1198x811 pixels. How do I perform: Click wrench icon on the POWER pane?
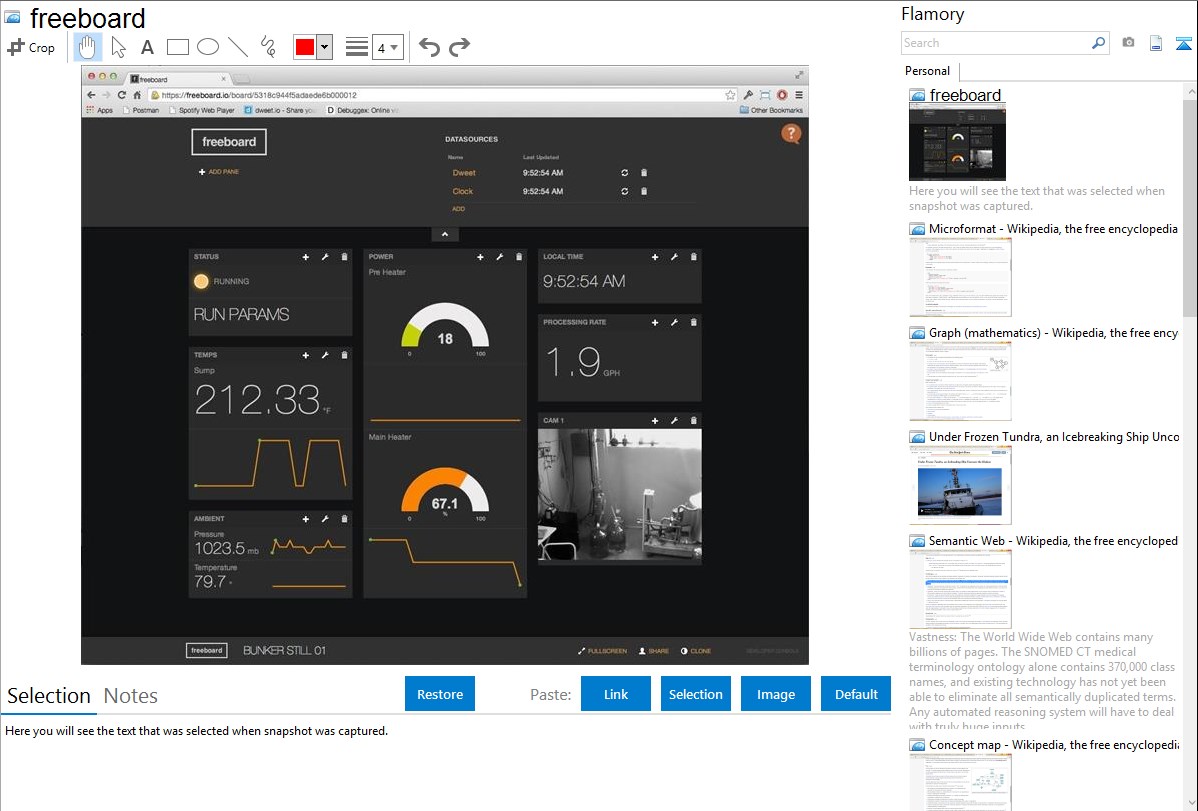(x=500, y=257)
